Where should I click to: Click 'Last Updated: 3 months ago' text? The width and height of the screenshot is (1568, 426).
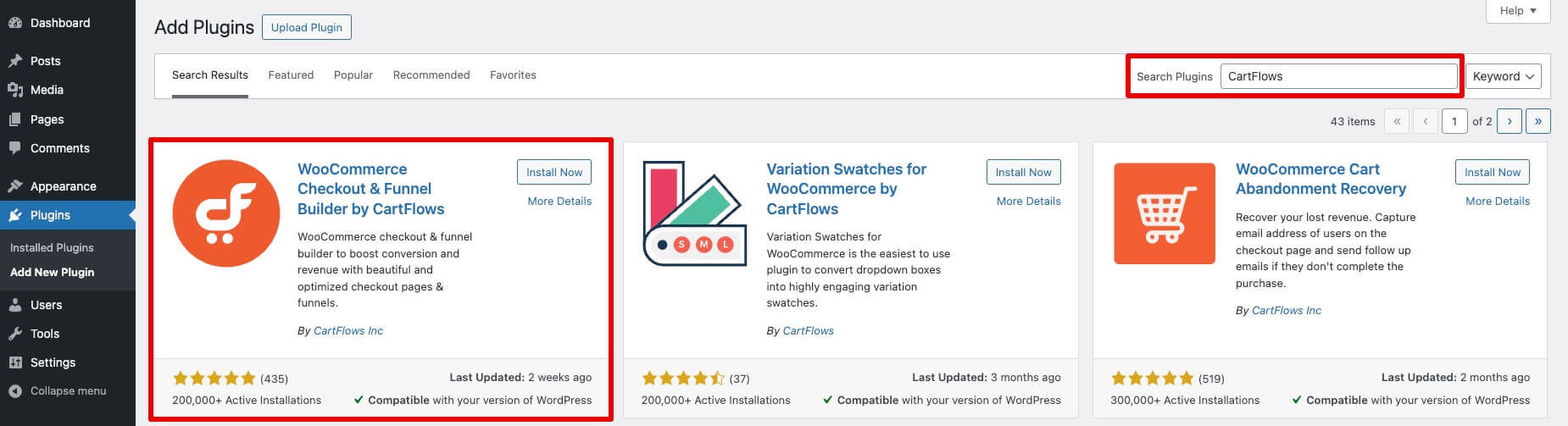tap(987, 378)
